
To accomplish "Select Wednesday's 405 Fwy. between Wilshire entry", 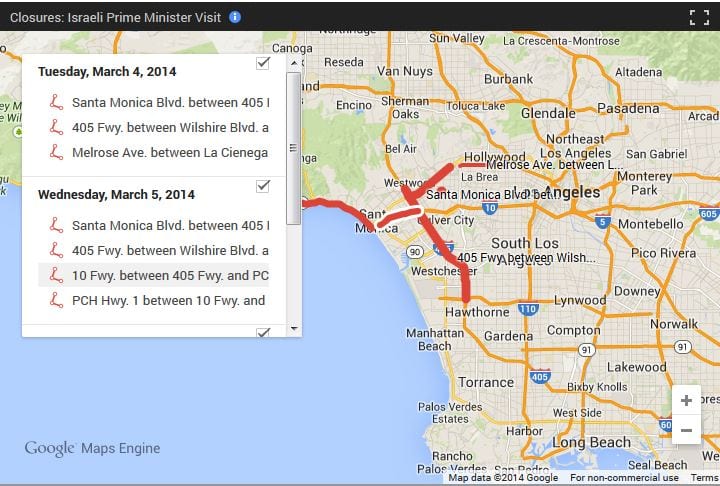I will (x=153, y=250).
